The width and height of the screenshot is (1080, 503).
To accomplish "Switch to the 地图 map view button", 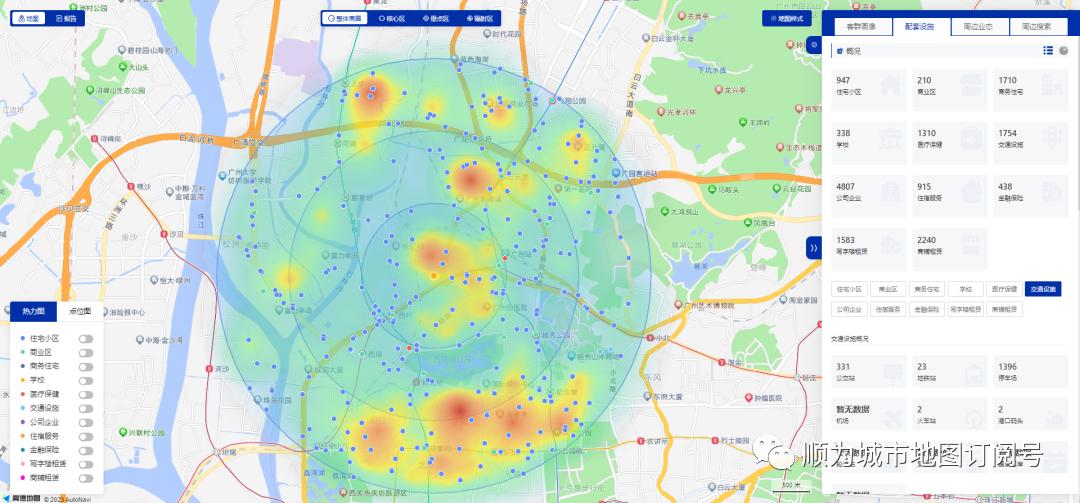I will (x=30, y=19).
